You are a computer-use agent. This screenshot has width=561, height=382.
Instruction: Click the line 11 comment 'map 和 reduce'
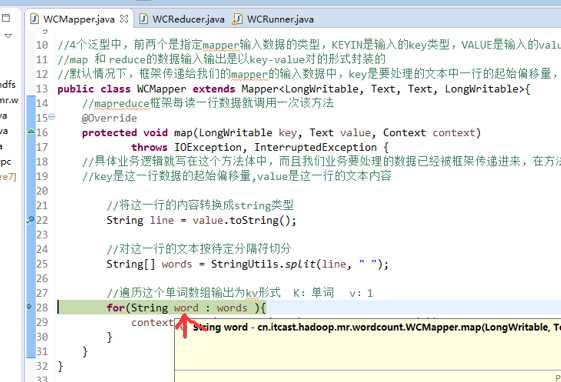point(221,59)
